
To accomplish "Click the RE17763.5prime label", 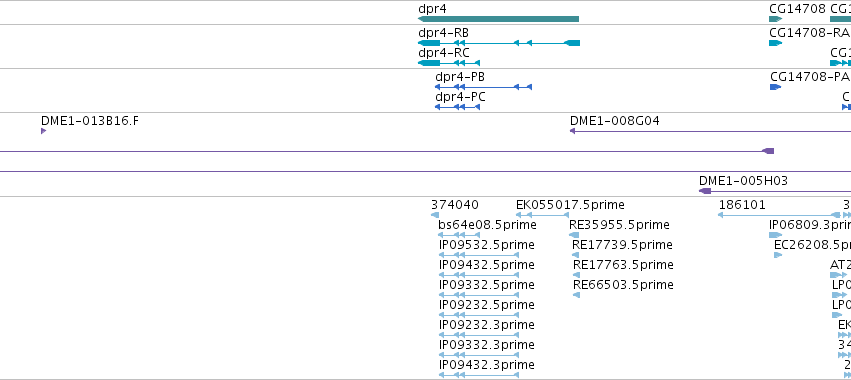I will (624, 264).
